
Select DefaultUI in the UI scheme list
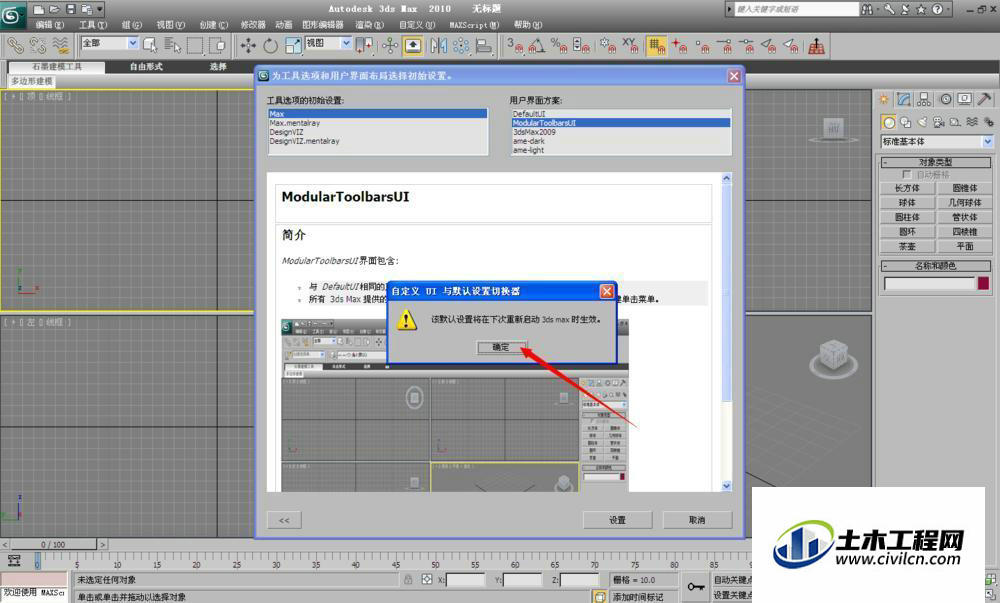point(621,113)
